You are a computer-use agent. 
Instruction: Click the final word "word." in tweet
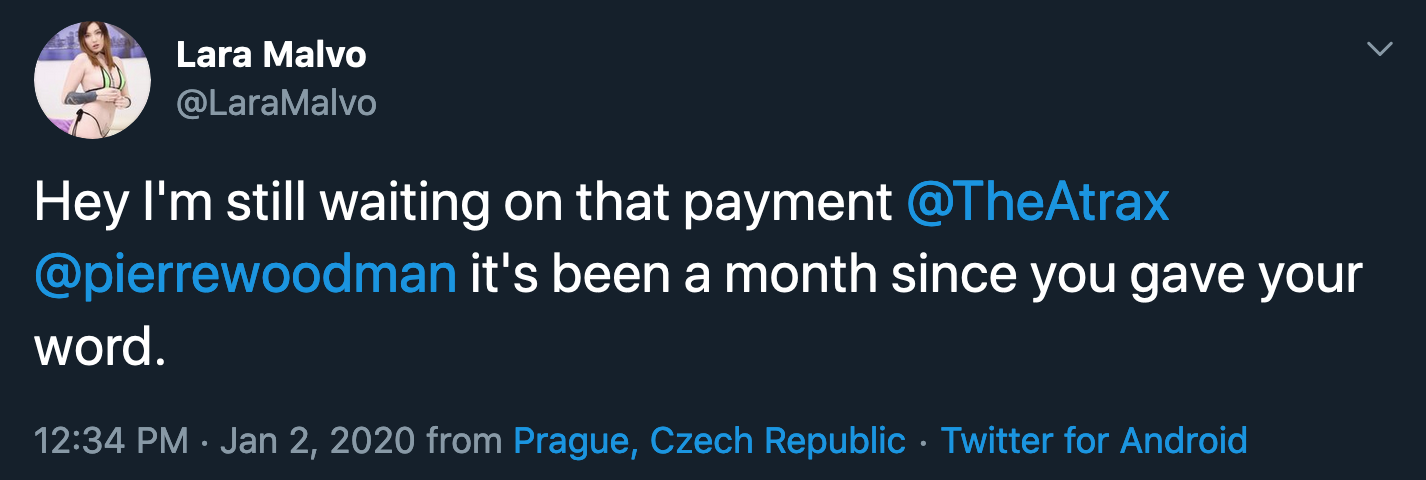[98, 345]
